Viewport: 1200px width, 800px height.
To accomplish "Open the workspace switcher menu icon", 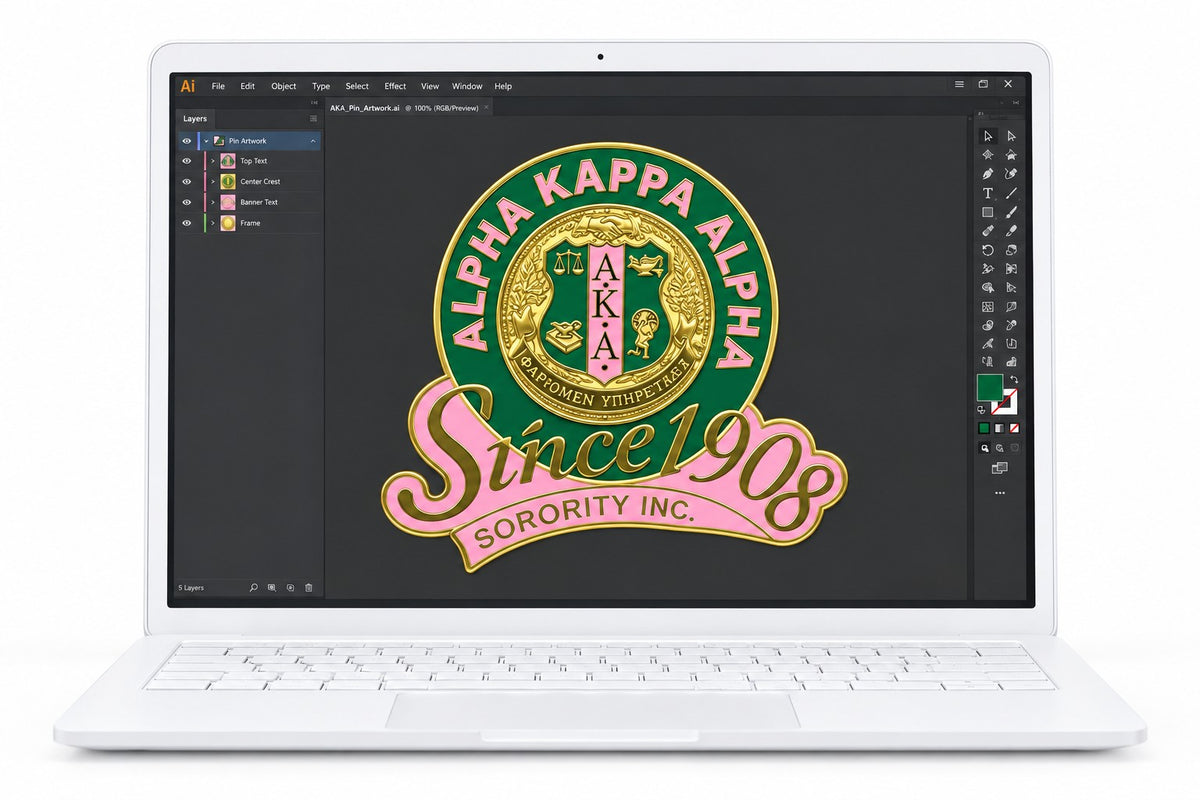I will [959, 85].
